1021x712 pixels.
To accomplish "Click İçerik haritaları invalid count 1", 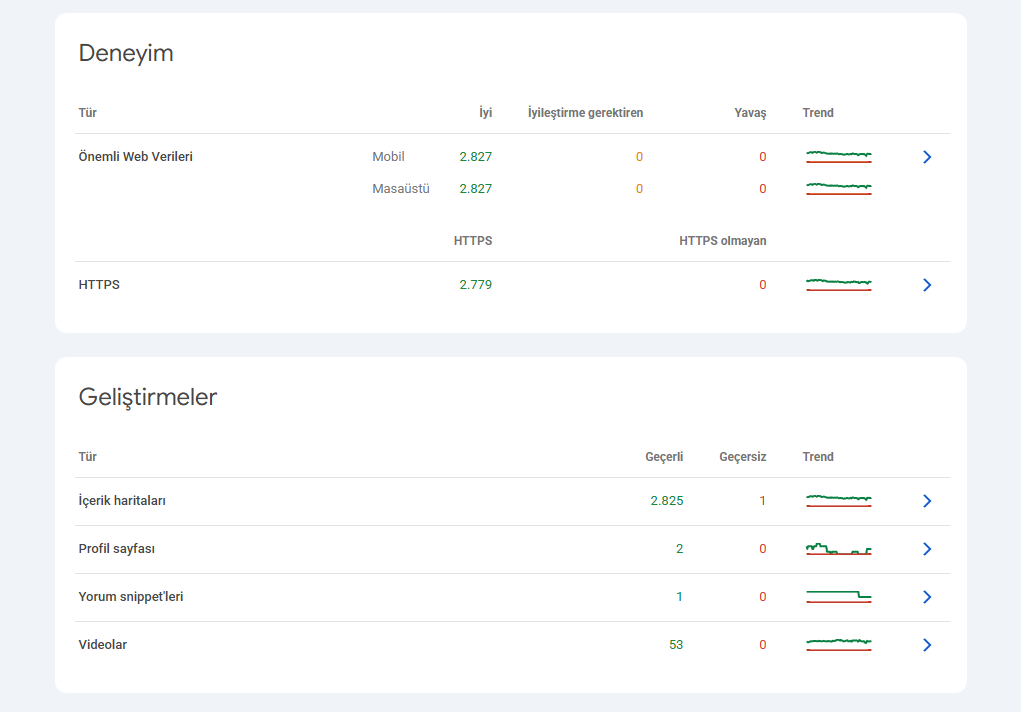I will [x=762, y=501].
